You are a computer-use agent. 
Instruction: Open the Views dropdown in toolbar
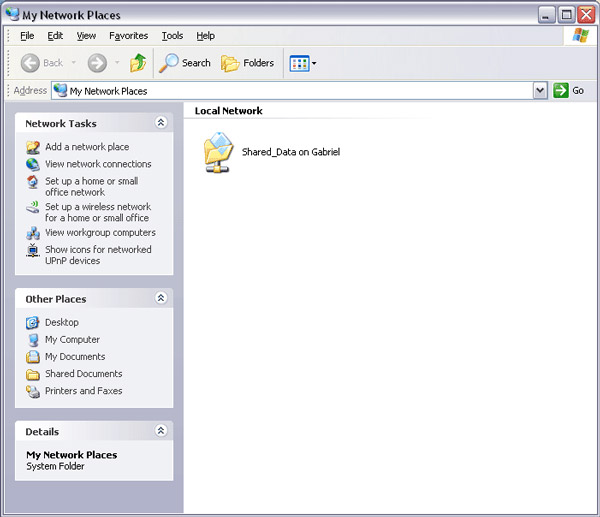(303, 63)
